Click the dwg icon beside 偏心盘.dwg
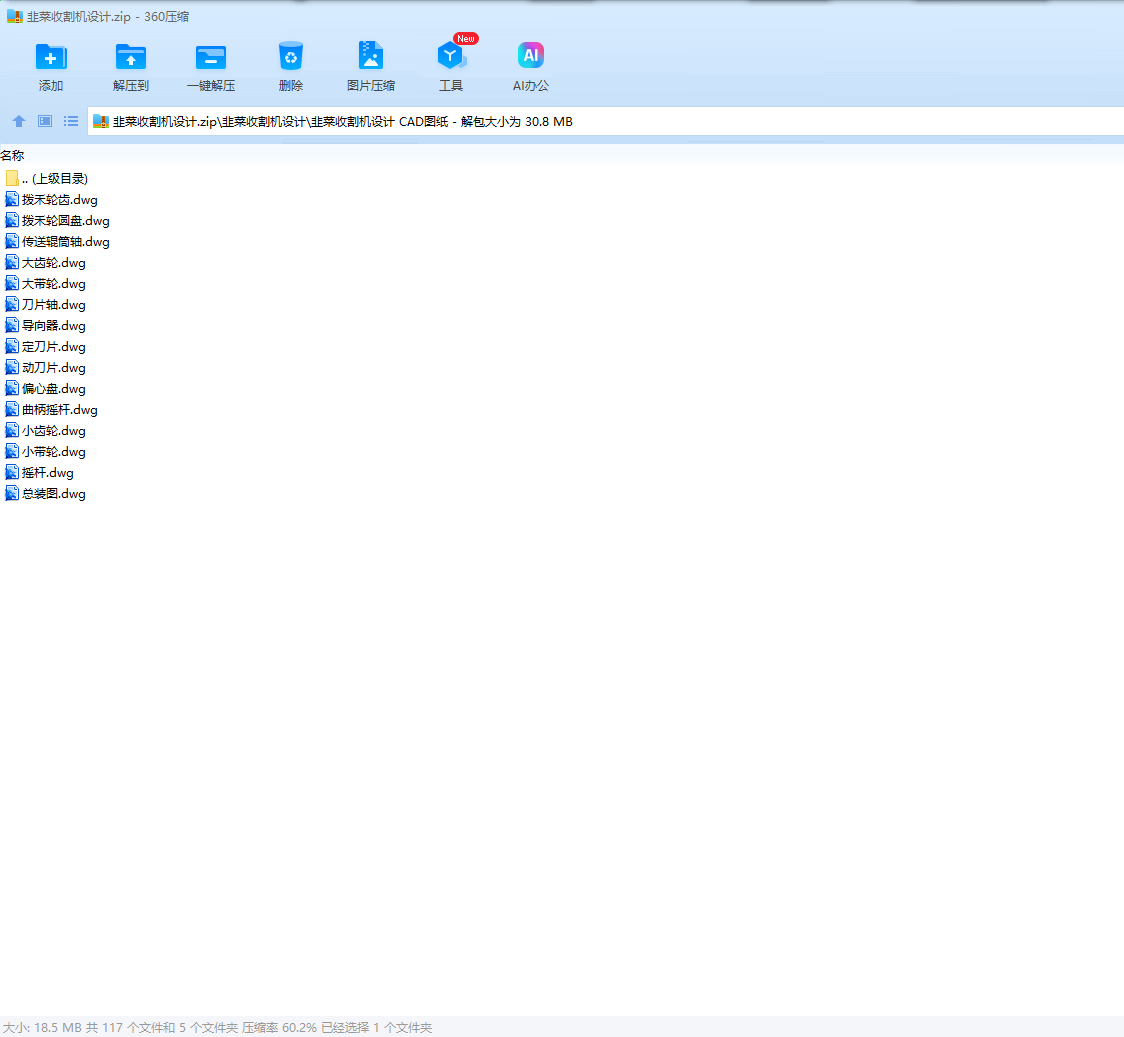Screen dimensions: 1124x1037 click(x=12, y=388)
